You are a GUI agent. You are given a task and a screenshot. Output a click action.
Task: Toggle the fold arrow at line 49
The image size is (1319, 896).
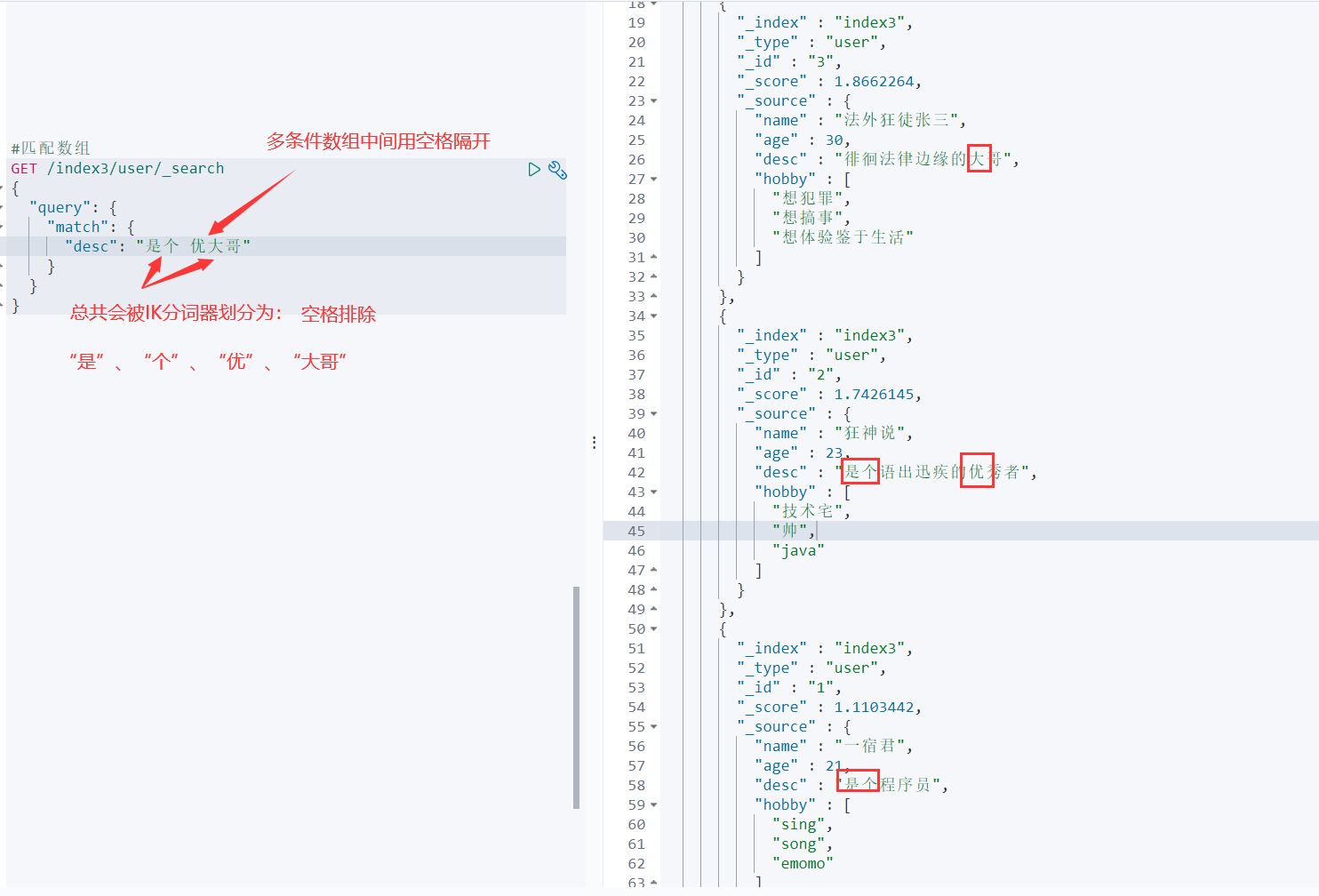(654, 610)
